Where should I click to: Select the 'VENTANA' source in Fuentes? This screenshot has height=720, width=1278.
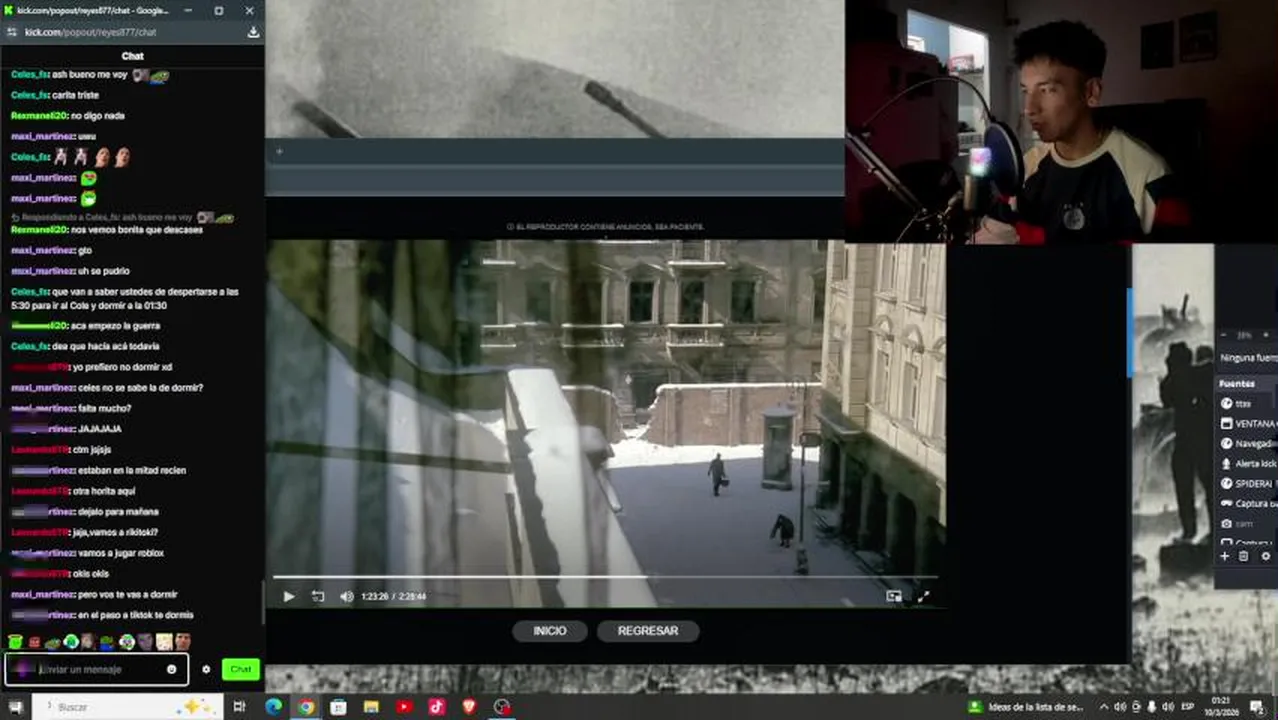click(x=1247, y=423)
